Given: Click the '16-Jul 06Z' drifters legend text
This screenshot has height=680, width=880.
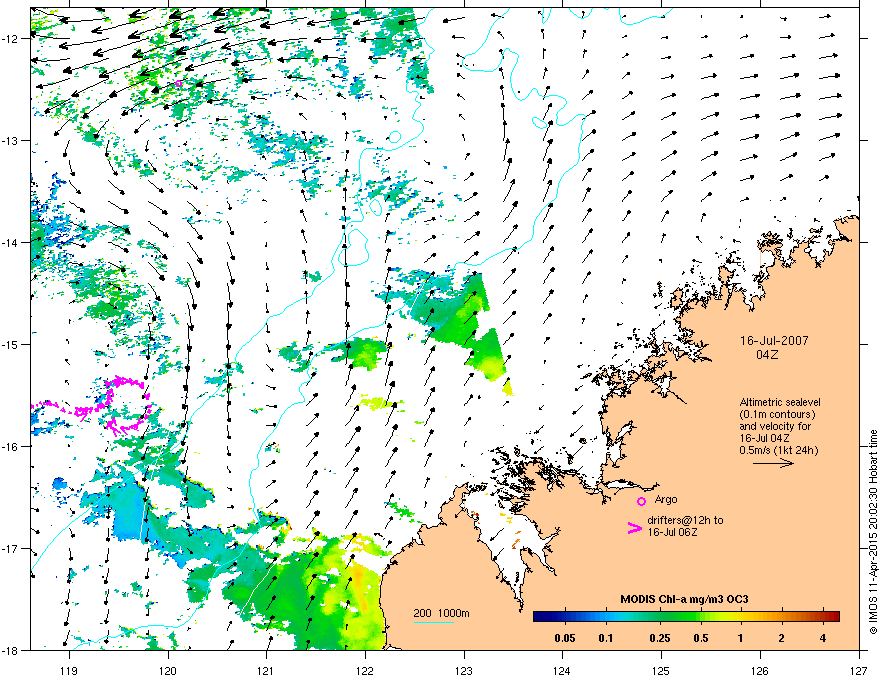Looking at the screenshot, I should pyautogui.click(x=672, y=532).
